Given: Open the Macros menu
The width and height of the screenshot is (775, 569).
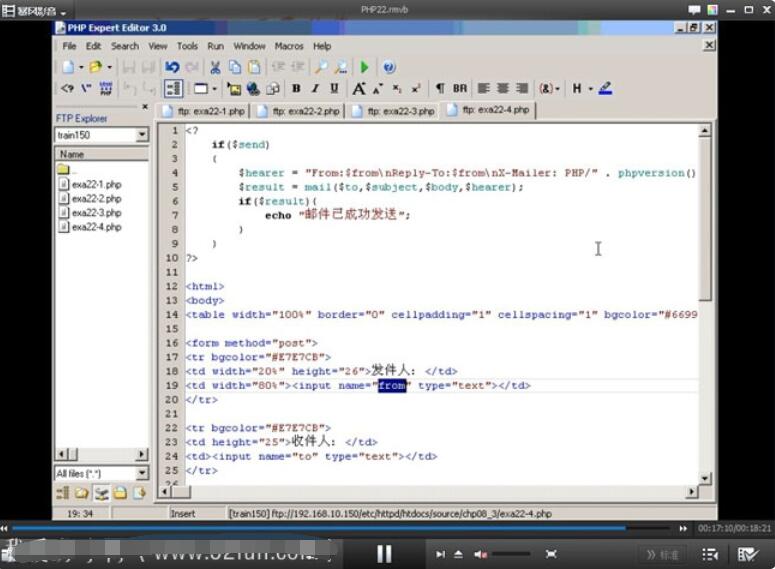Looking at the screenshot, I should coord(289,46).
